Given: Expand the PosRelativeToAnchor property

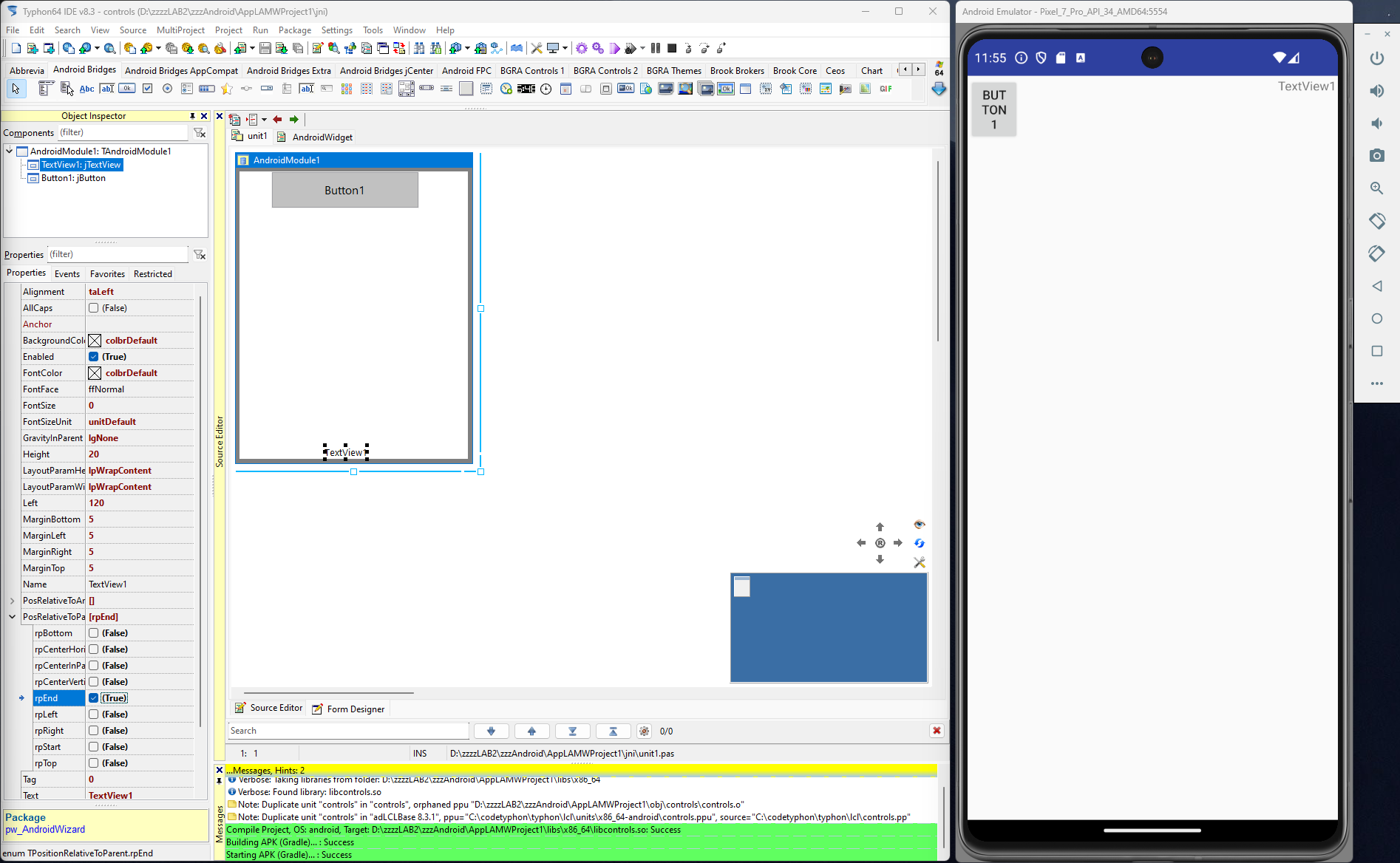Looking at the screenshot, I should tap(13, 601).
